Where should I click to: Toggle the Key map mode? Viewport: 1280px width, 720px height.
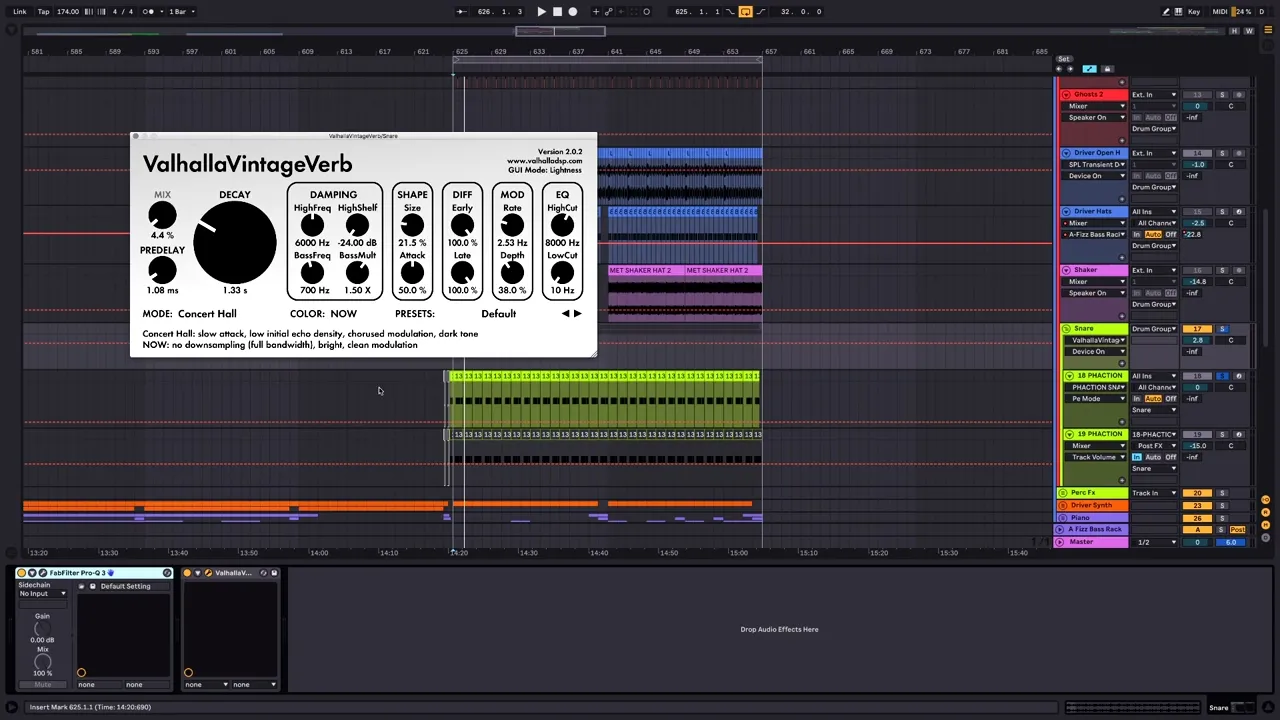pos(1194,12)
